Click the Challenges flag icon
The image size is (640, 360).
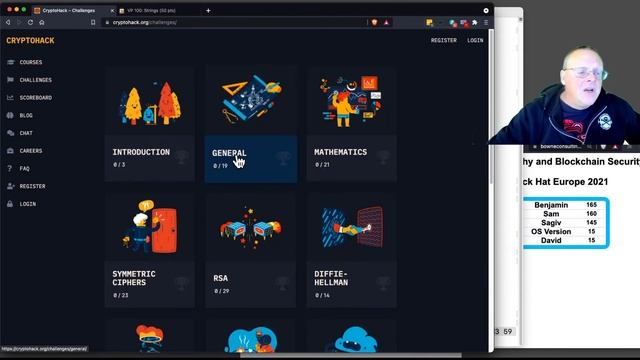click(11, 80)
